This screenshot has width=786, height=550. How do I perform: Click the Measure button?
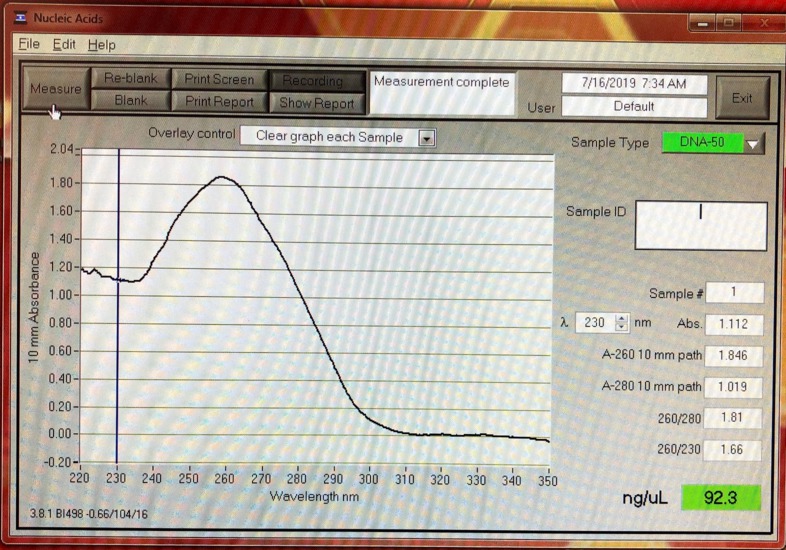(55, 89)
